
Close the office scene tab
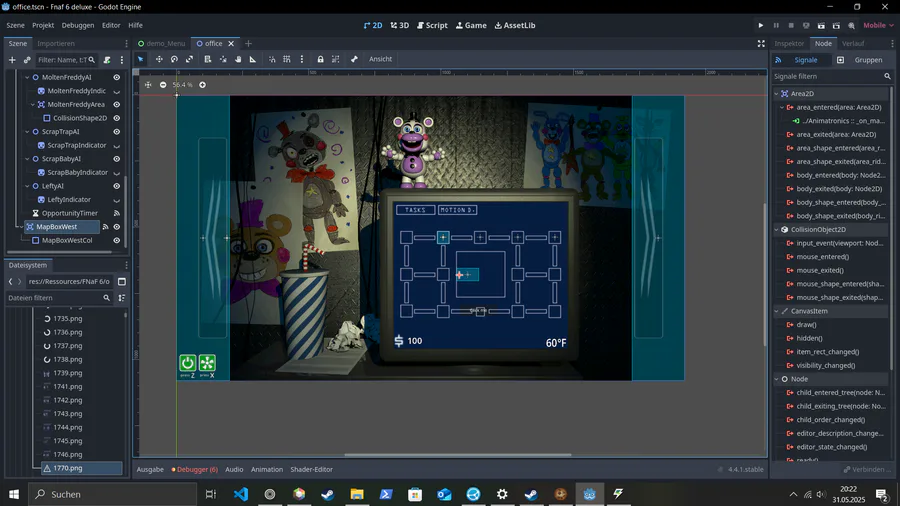point(231,44)
